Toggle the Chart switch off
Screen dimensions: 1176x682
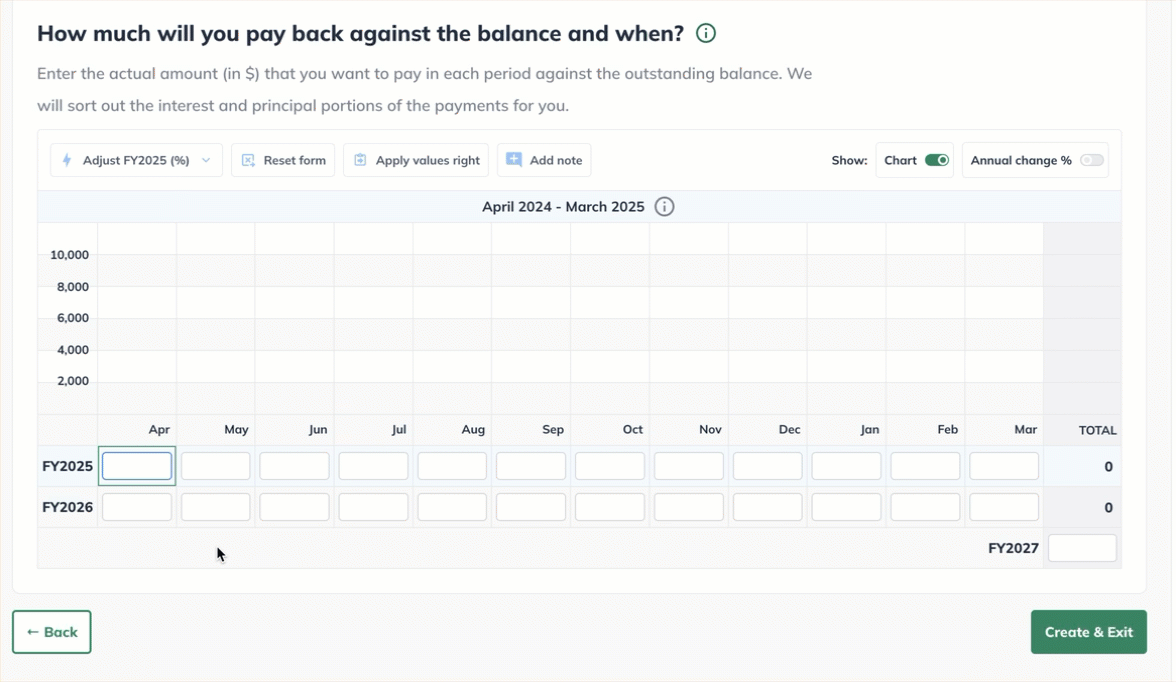point(937,160)
